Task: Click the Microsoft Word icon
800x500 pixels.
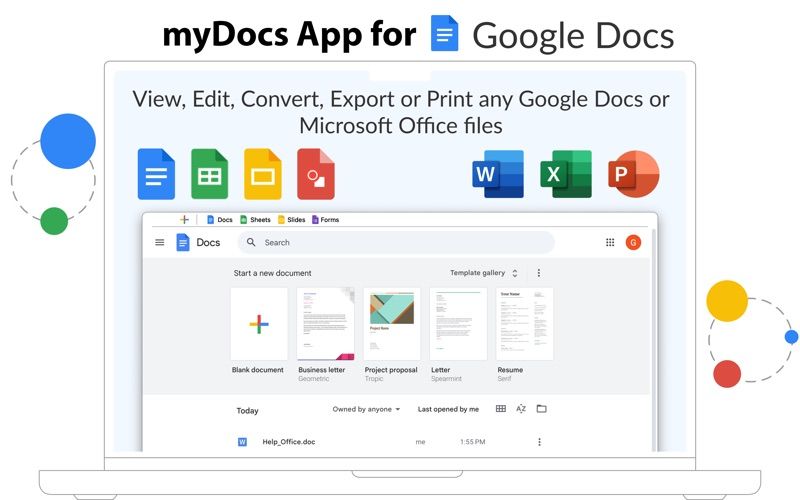Action: tap(498, 174)
